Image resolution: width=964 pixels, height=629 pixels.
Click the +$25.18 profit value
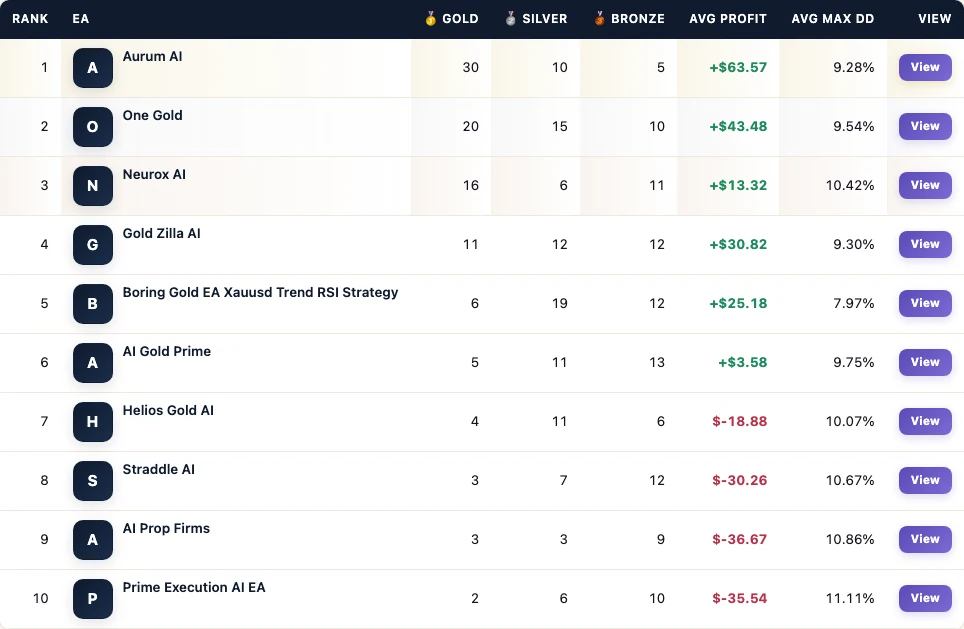tap(738, 304)
